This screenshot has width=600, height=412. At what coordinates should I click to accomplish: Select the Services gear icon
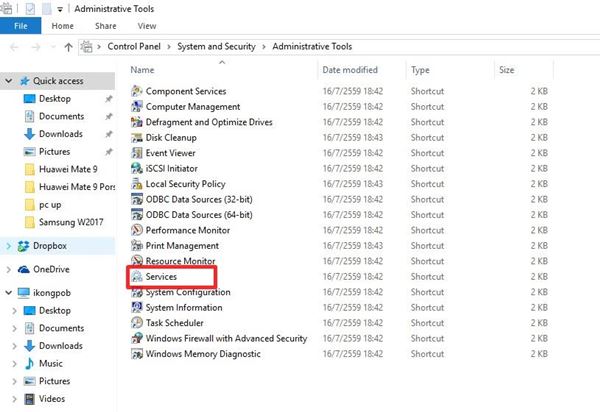137,277
